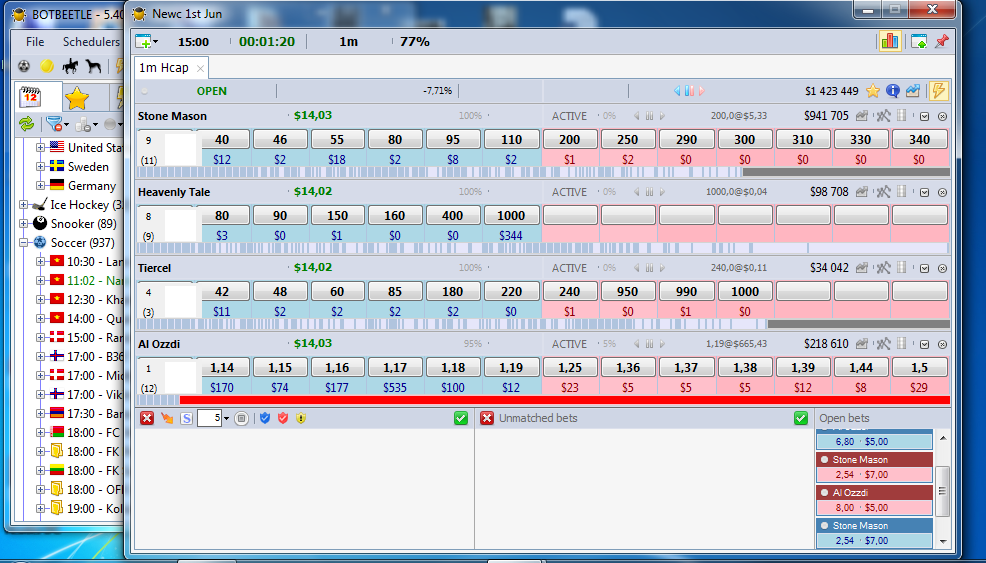Click Al Ozzdi back price 1,19
Screen dimensions: 986x563
point(511,367)
